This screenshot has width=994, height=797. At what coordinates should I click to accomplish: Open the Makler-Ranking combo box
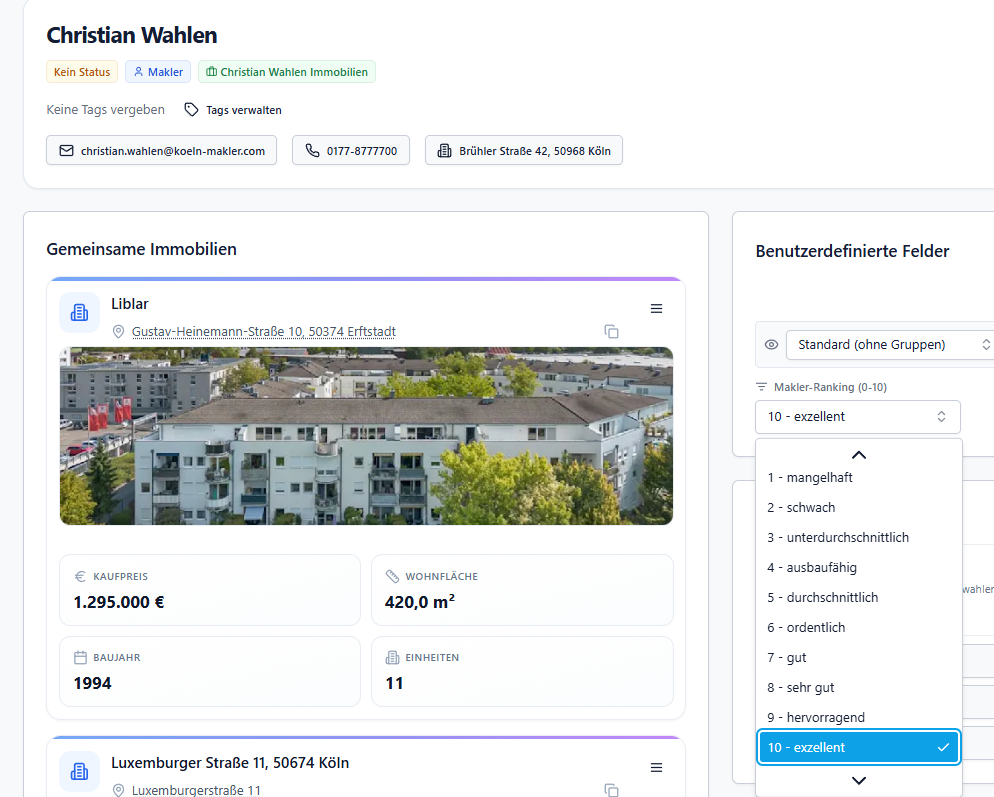(857, 417)
